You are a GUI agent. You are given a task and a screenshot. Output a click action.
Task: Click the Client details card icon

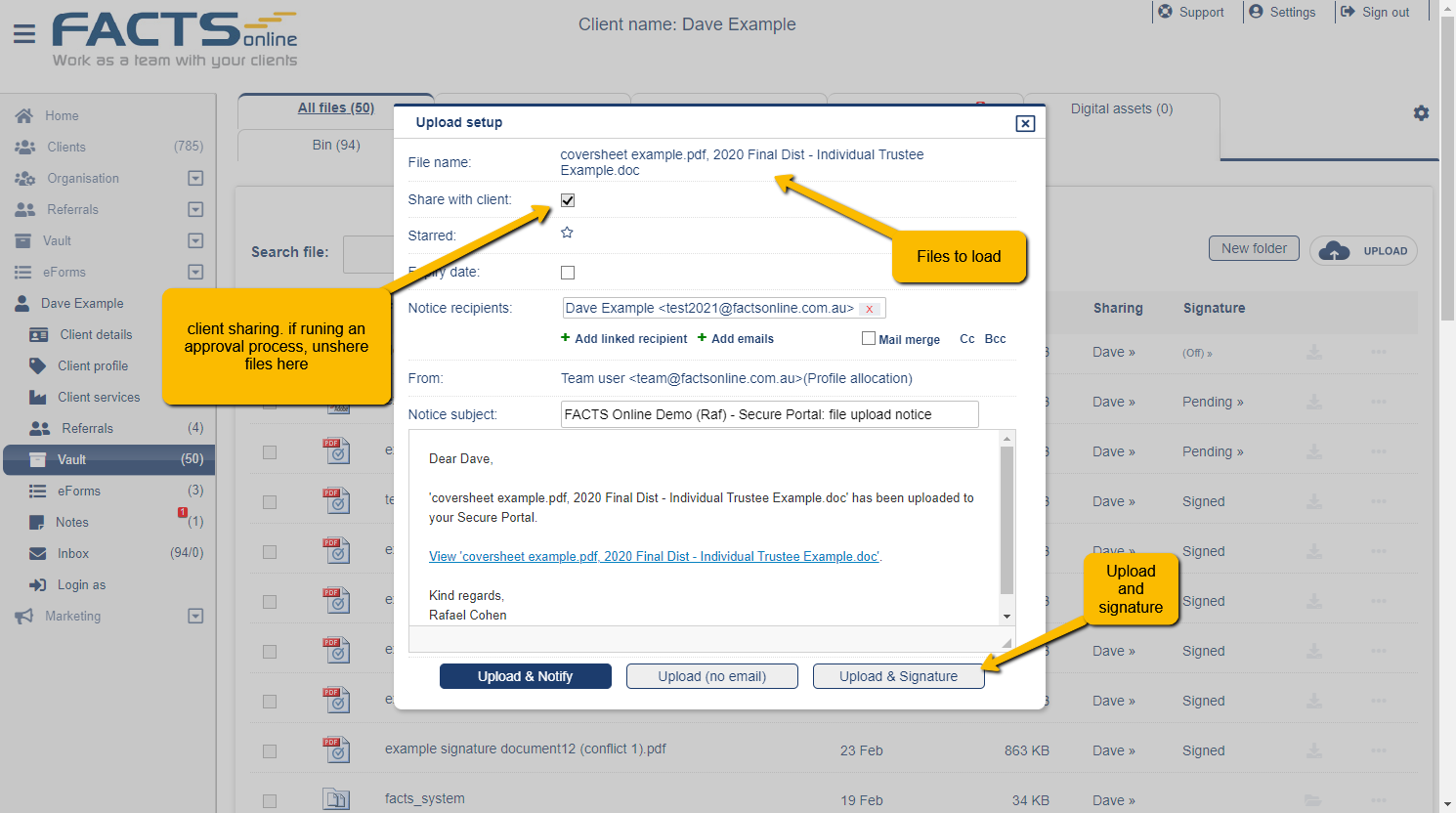tap(39, 334)
